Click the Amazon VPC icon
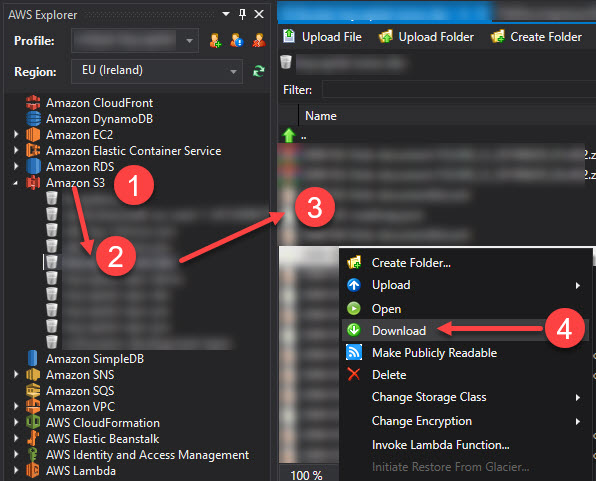The height and width of the screenshot is (481, 596). [x=33, y=406]
